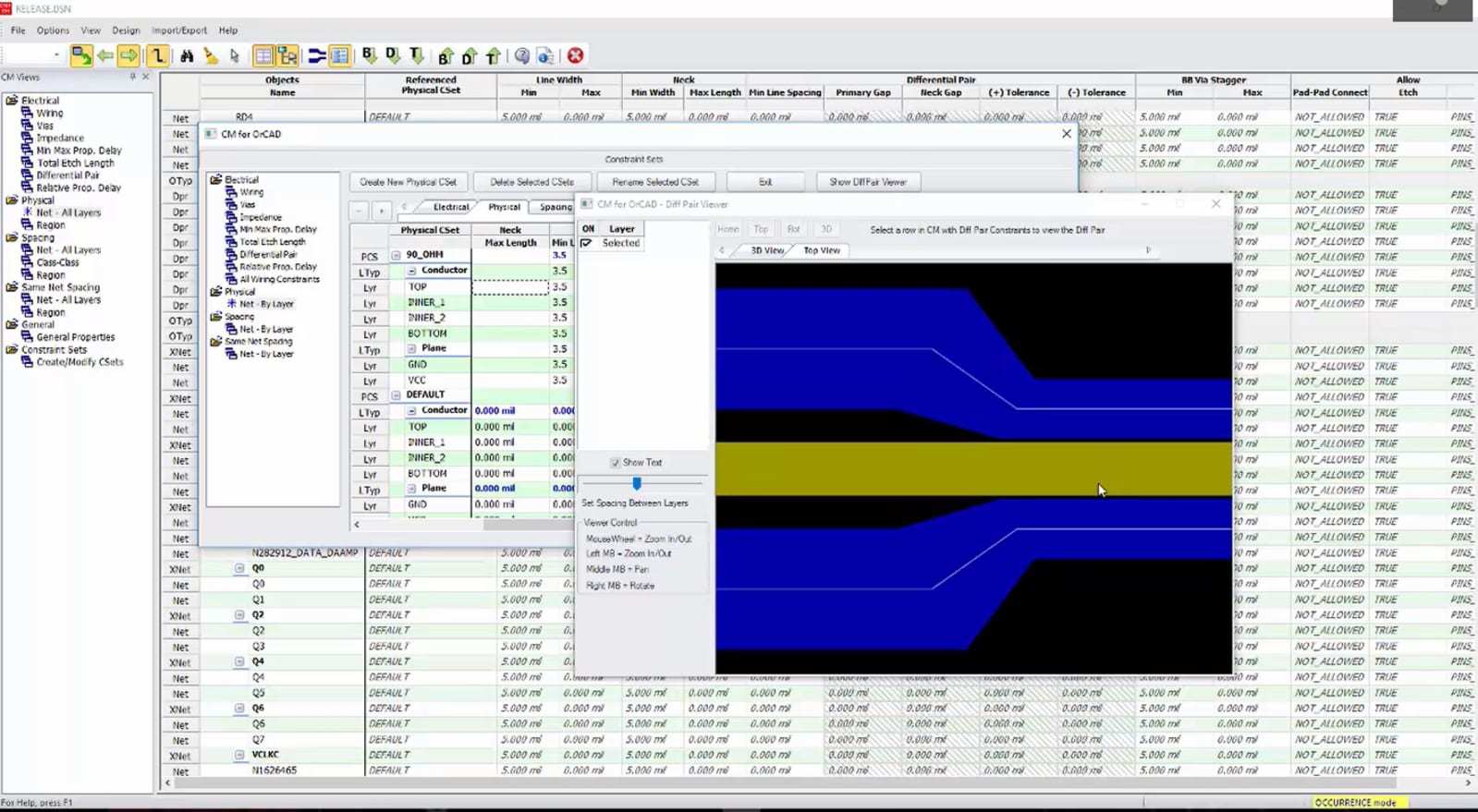1478x812 pixels.
Task: Click the Rot button in Diff Pair Viewer
Action: tap(793, 229)
